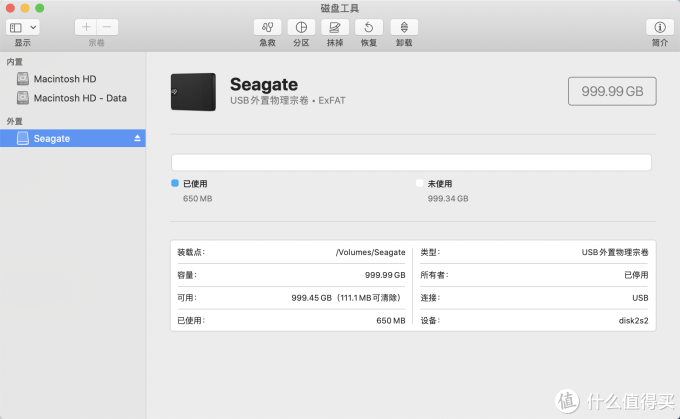The width and height of the screenshot is (680, 419).
Task: Click the Macintosh HD disk icon
Action: click(x=23, y=79)
